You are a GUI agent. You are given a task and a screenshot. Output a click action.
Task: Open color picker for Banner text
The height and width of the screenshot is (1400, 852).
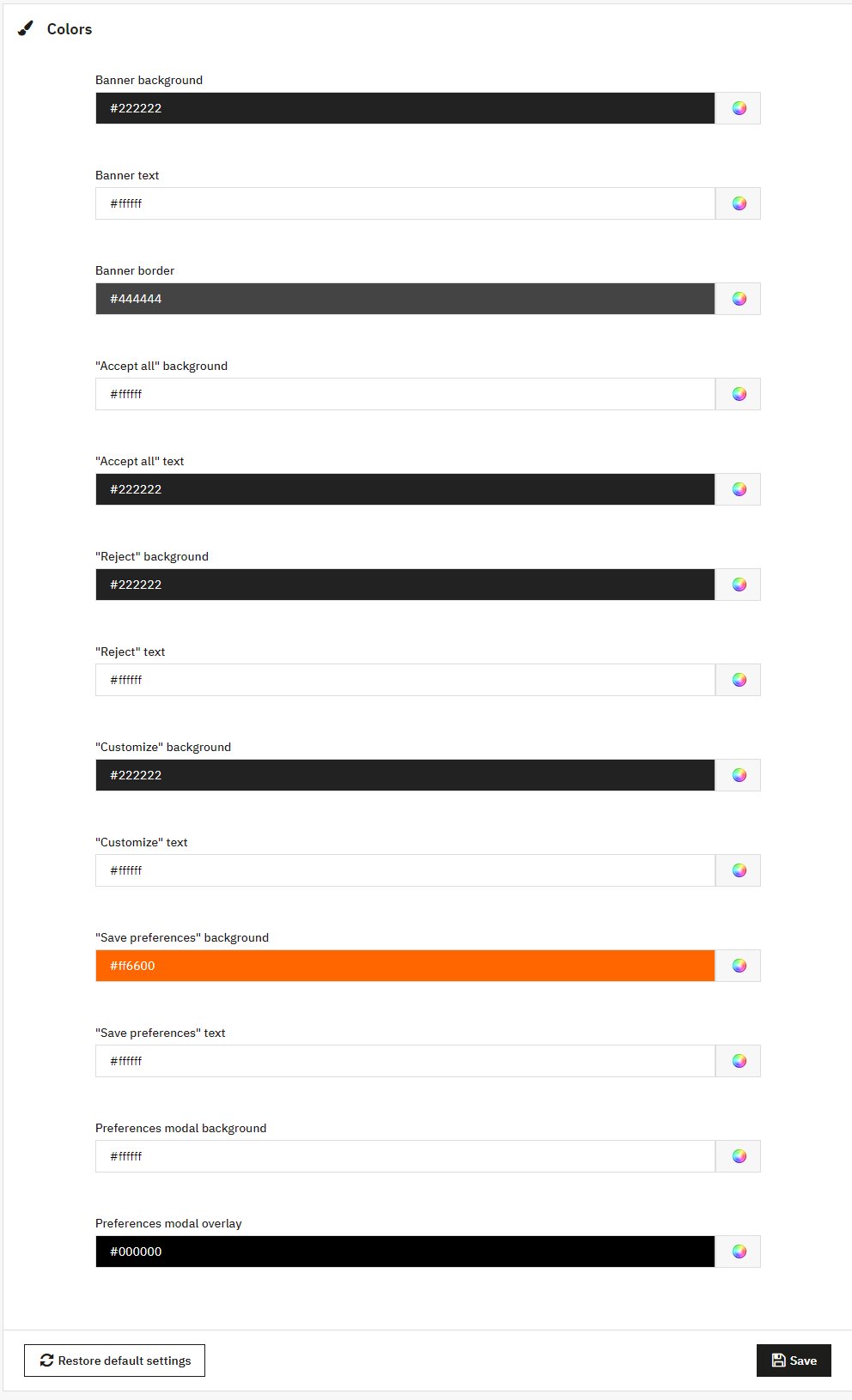[x=739, y=203]
